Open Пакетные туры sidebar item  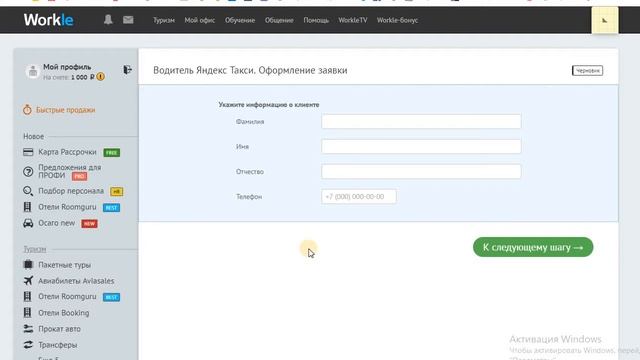[64, 264]
